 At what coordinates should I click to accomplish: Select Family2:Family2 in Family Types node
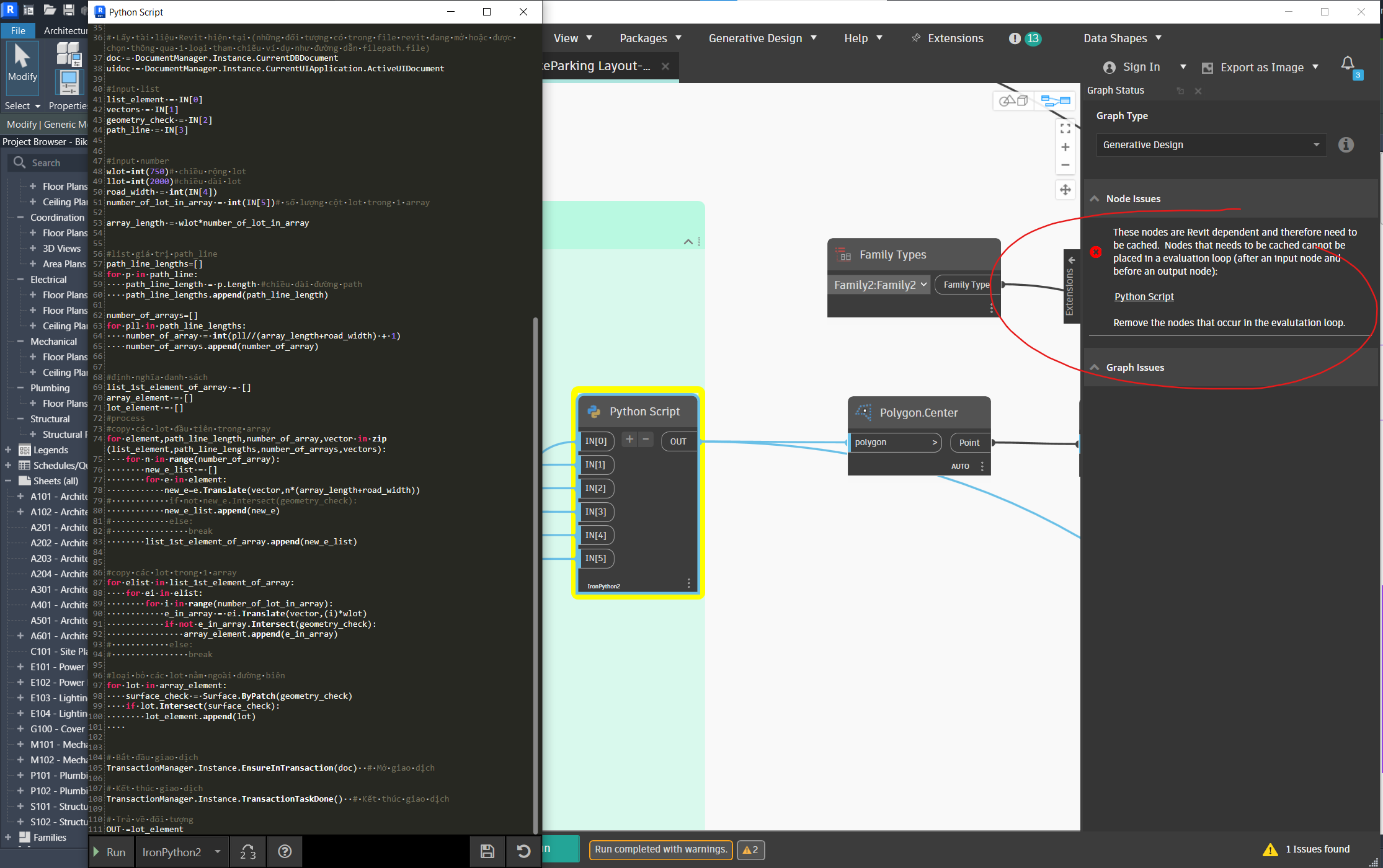tap(879, 285)
